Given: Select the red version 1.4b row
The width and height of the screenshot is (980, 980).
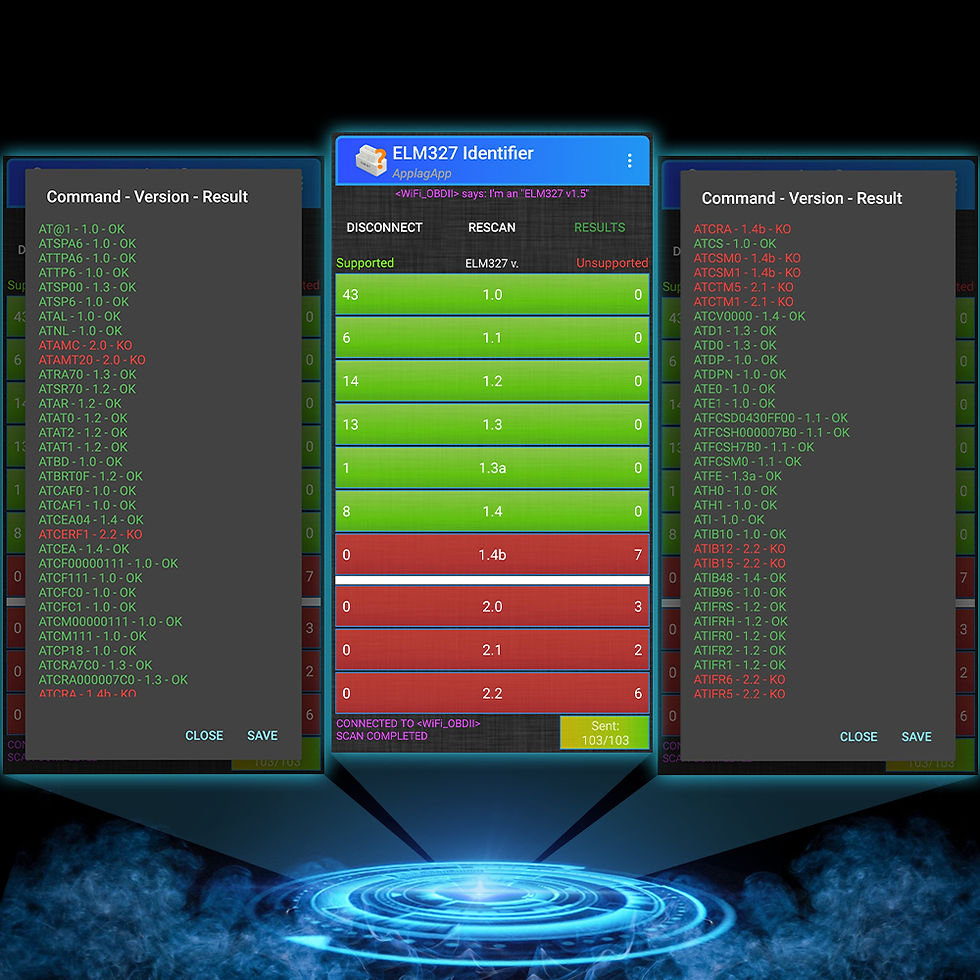Looking at the screenshot, I should tap(492, 554).
